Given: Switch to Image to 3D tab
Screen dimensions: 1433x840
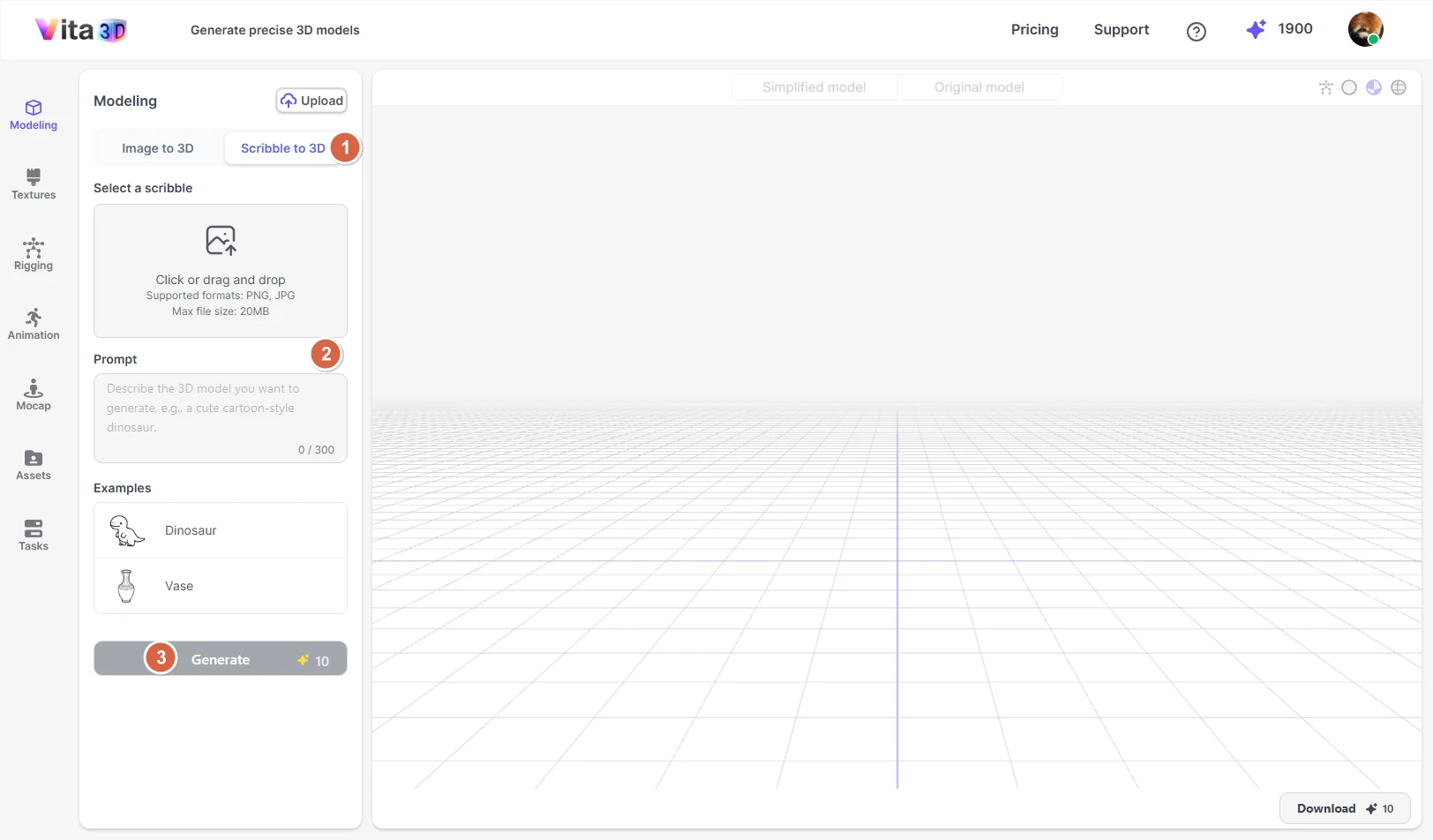Looking at the screenshot, I should coord(158,148).
